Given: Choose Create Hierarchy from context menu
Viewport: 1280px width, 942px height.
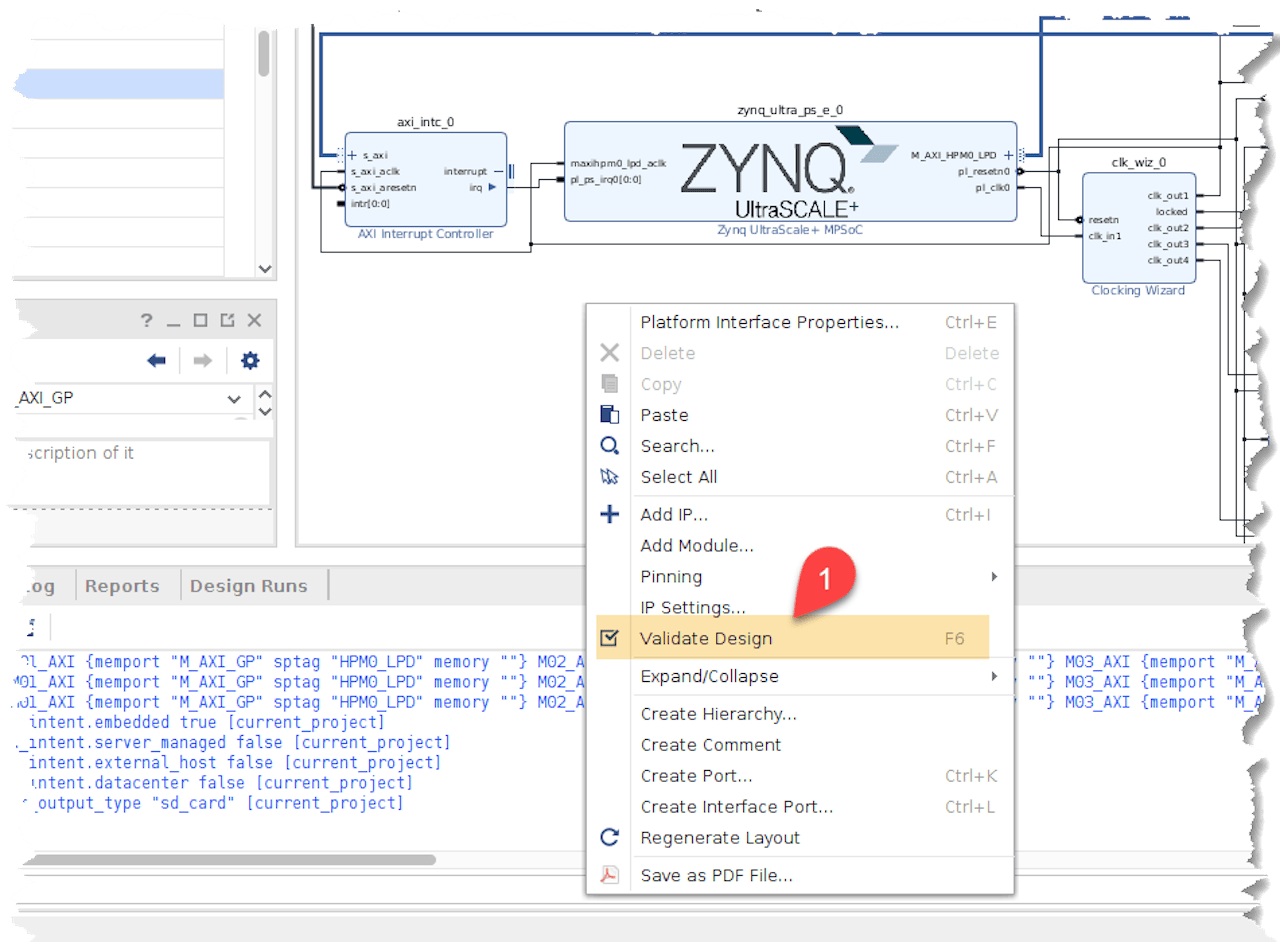Looking at the screenshot, I should 718,714.
